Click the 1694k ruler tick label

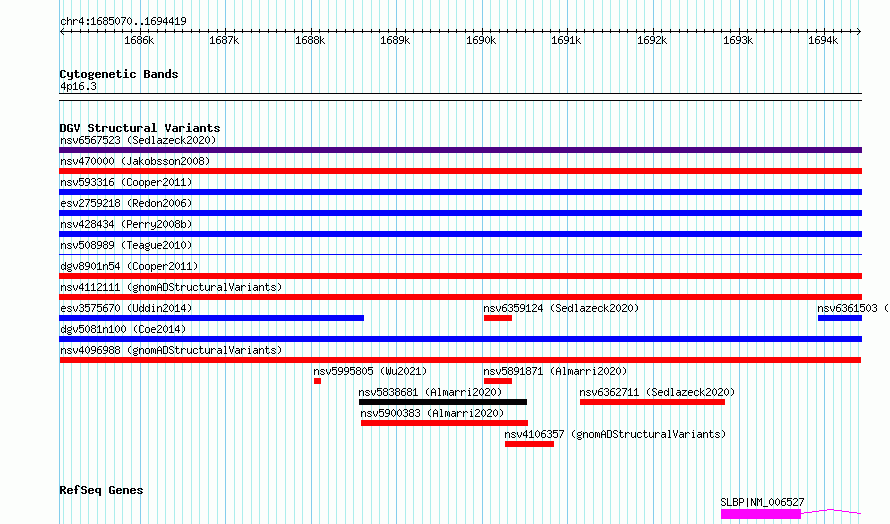click(822, 41)
